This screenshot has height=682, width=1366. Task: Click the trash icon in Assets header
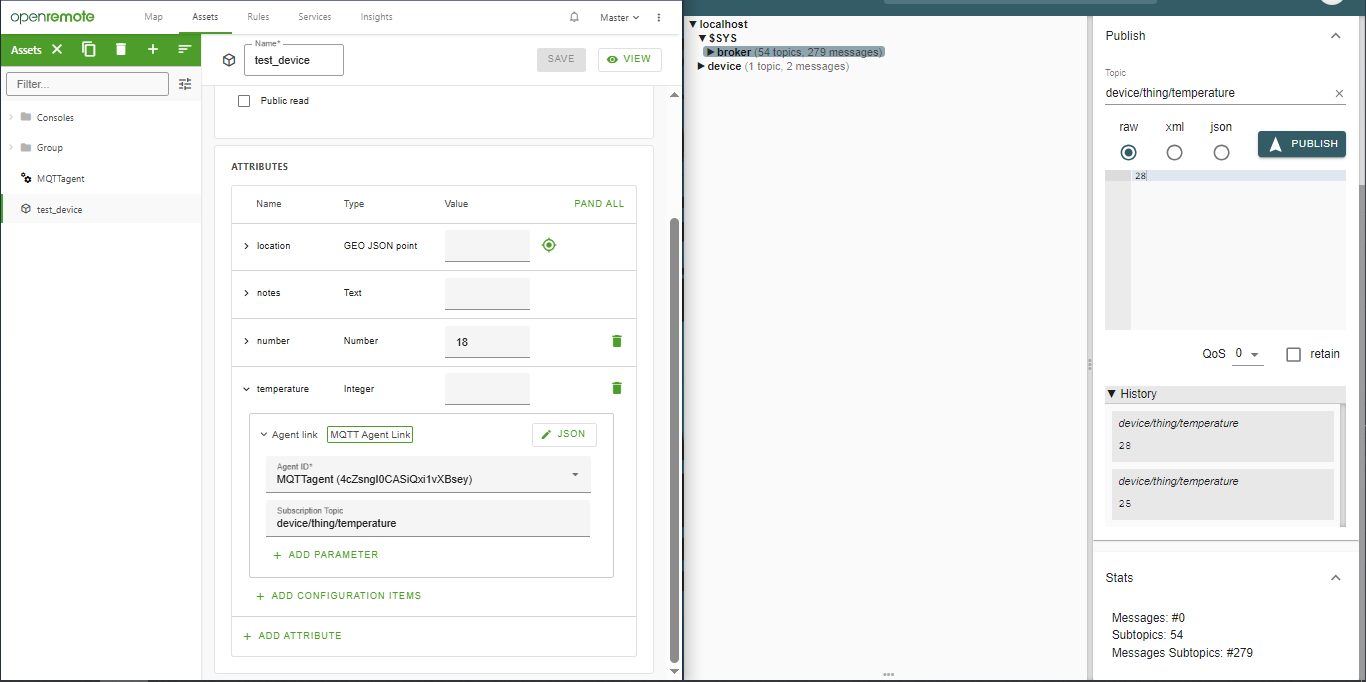pyautogui.click(x=121, y=49)
